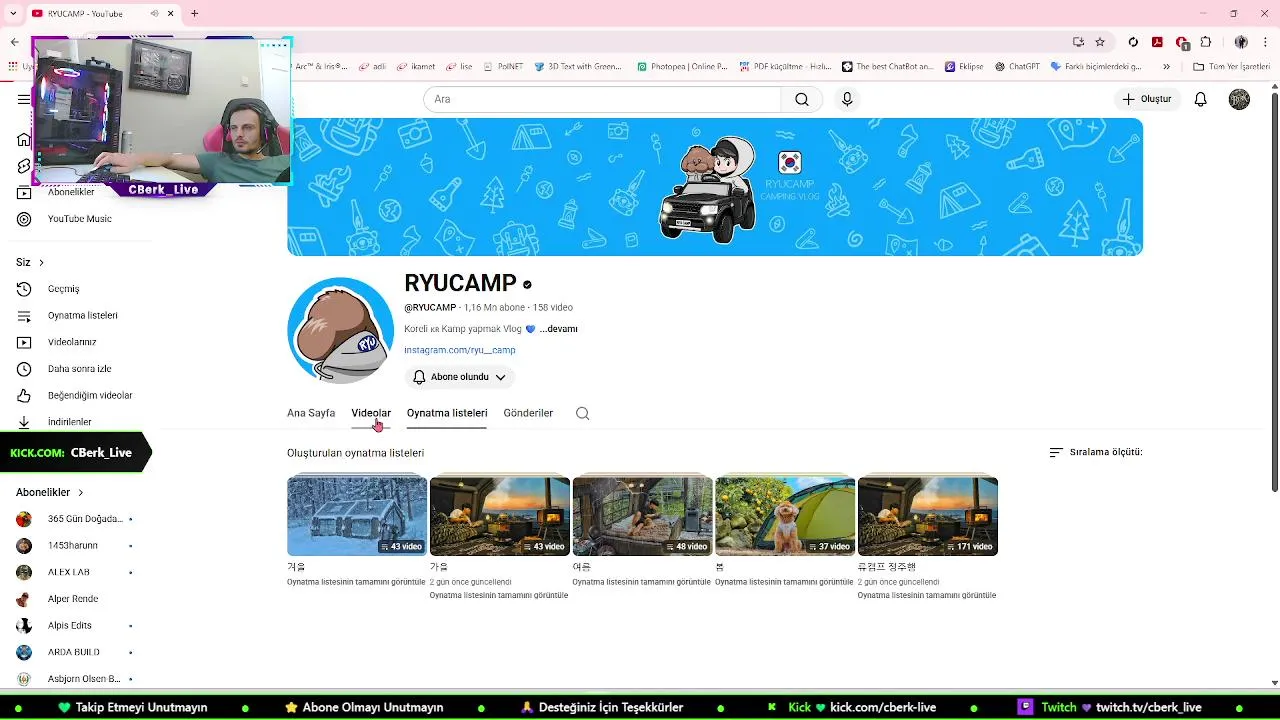Open the 겨울 playlist snowy thumbnail

tap(357, 516)
